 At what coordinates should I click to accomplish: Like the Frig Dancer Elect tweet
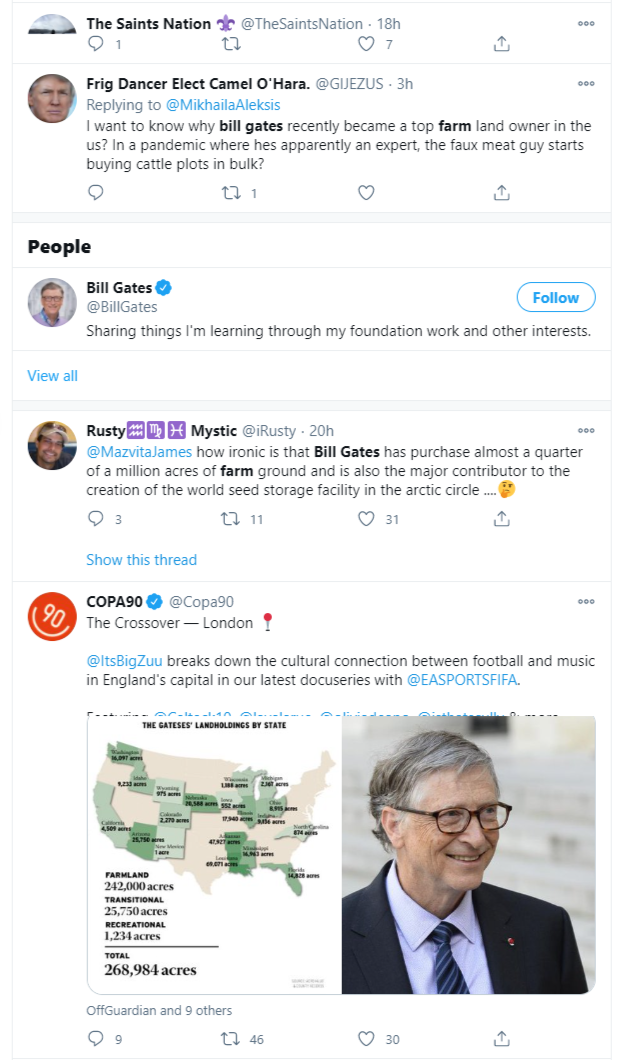pyautogui.click(x=366, y=193)
